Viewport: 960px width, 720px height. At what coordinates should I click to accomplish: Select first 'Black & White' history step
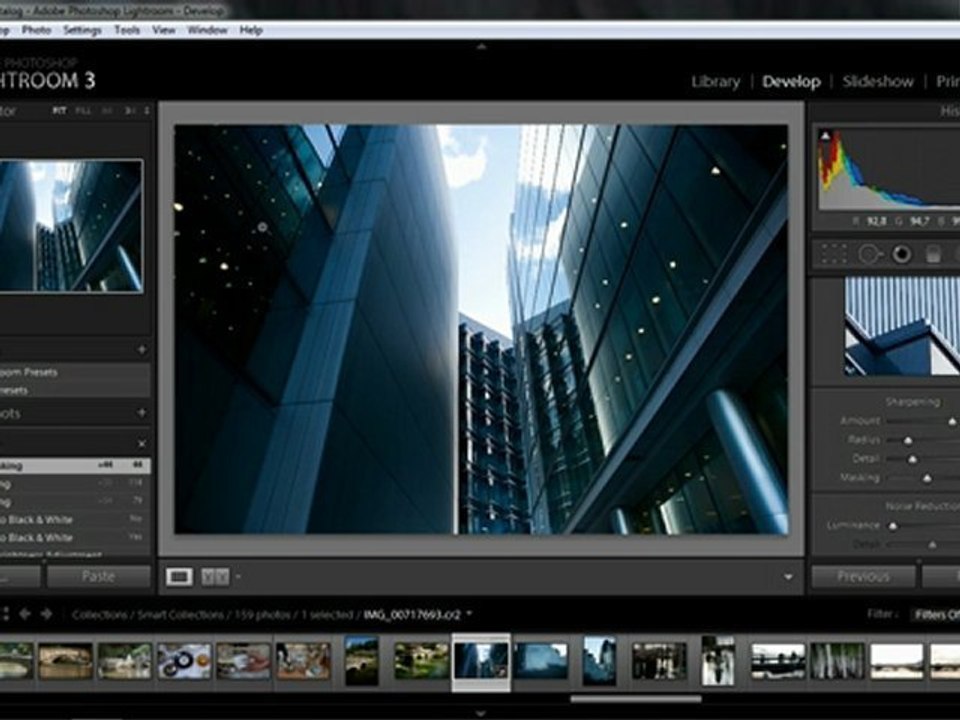click(75, 519)
